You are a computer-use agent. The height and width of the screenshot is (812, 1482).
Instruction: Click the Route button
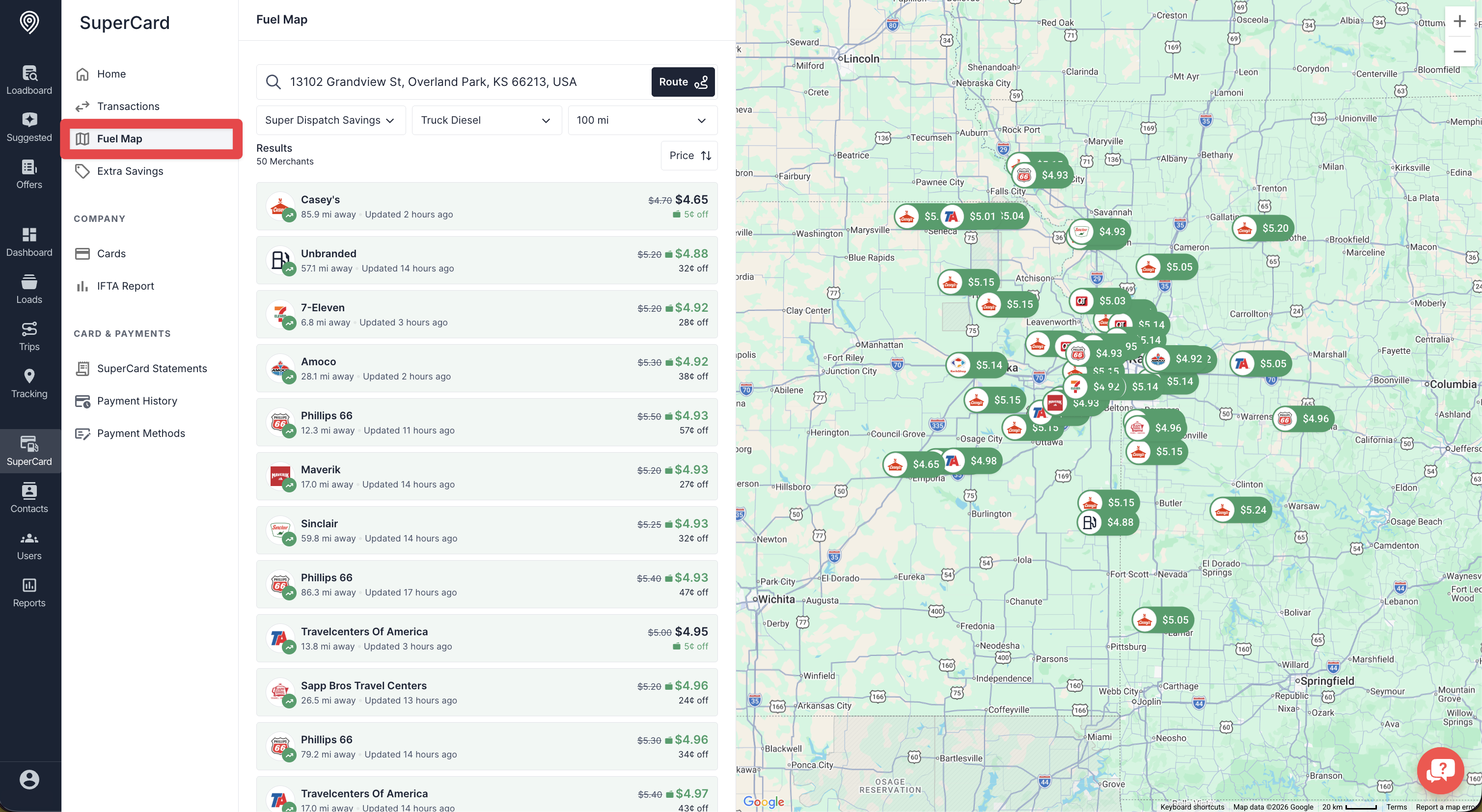pyautogui.click(x=683, y=81)
